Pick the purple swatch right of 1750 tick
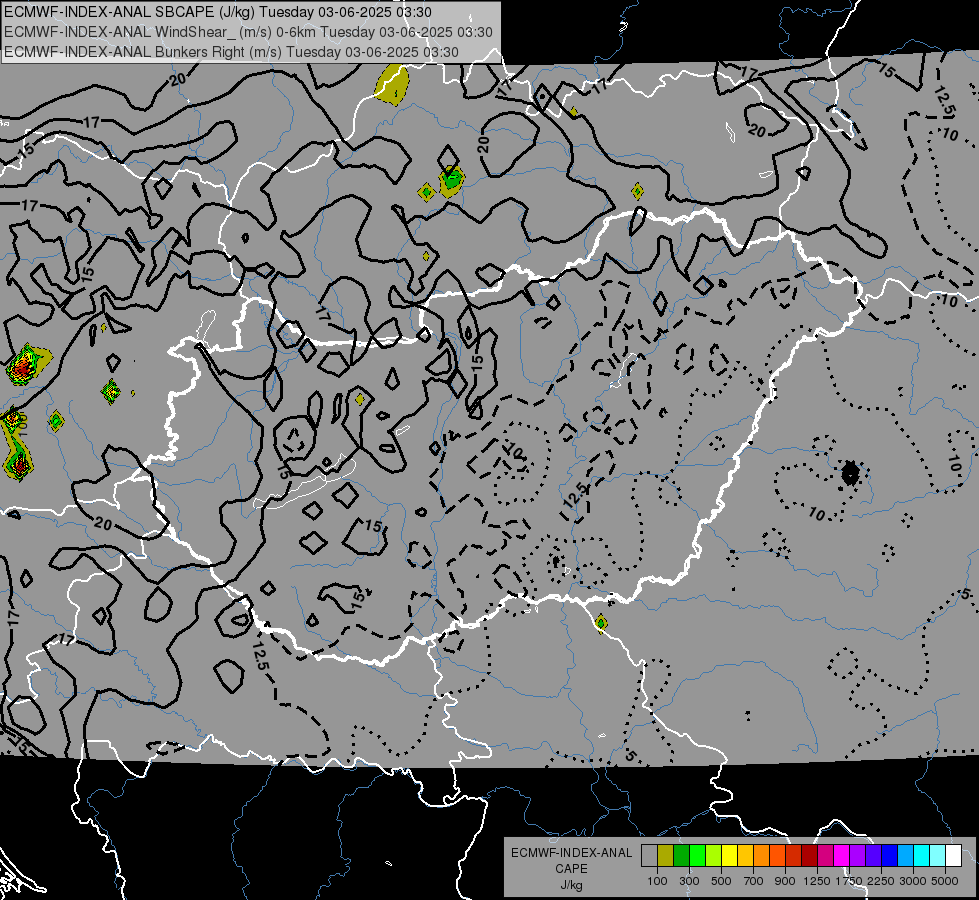The image size is (979, 900). click(857, 856)
